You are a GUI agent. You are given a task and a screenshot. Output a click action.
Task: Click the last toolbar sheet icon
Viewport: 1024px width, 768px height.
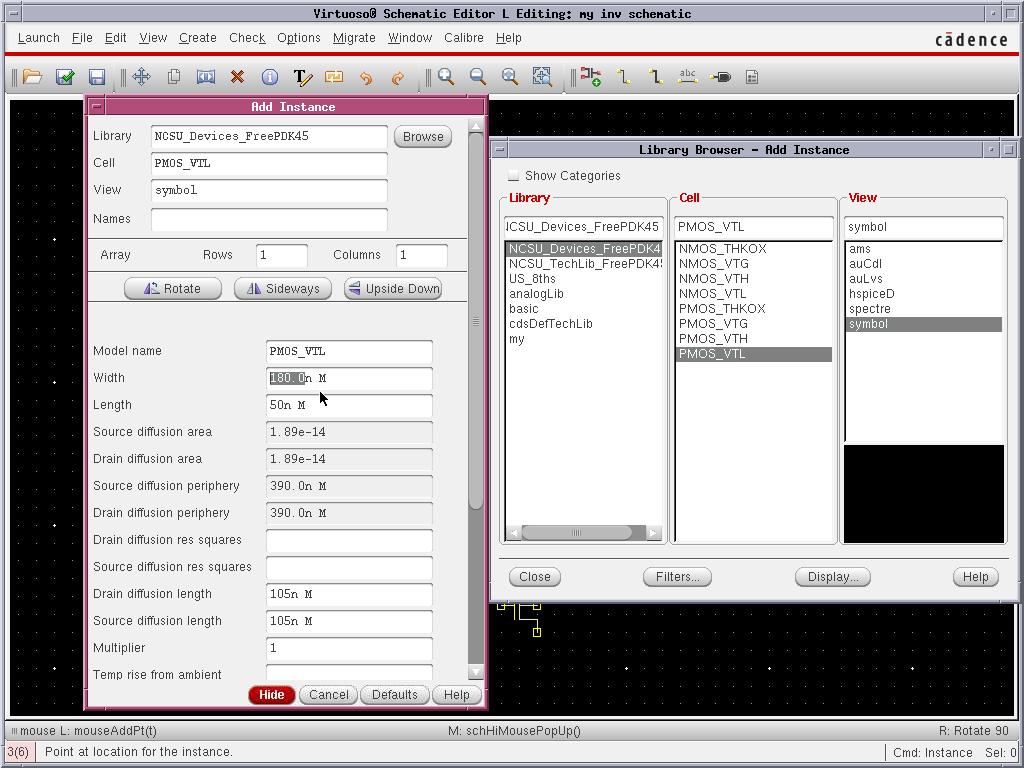tap(752, 78)
